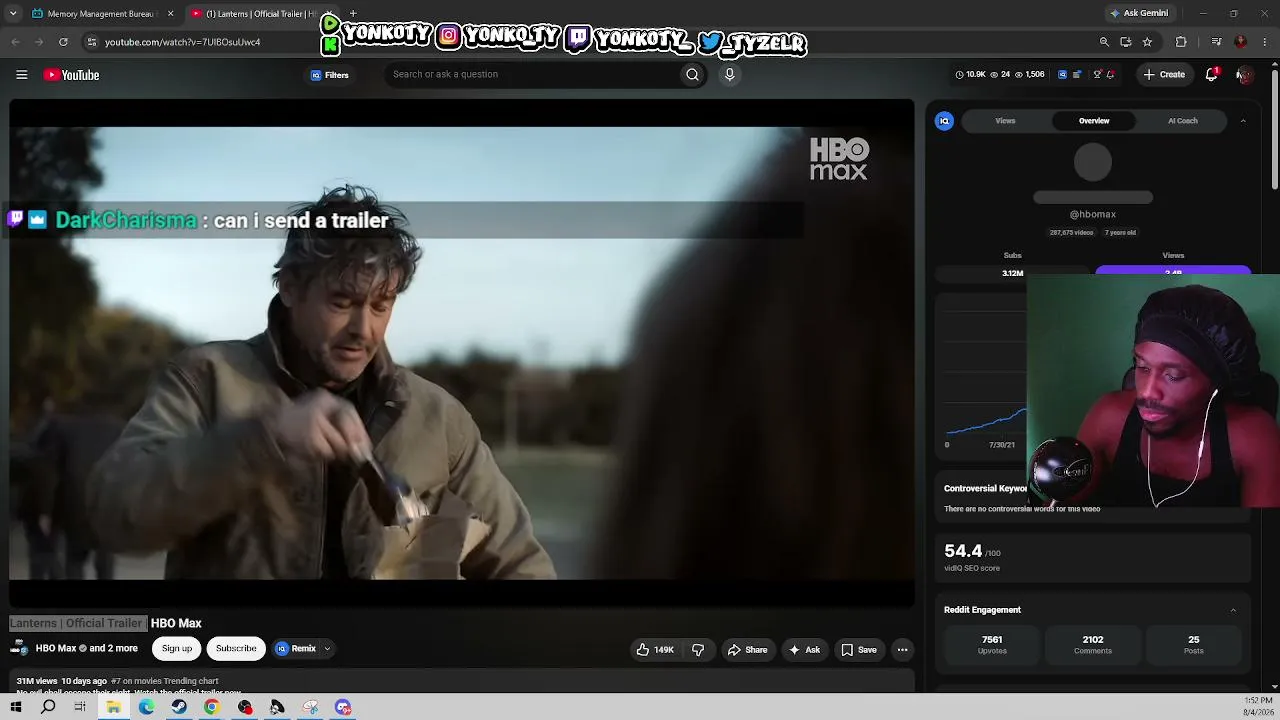Open vidIQ Filters button

(x=329, y=75)
